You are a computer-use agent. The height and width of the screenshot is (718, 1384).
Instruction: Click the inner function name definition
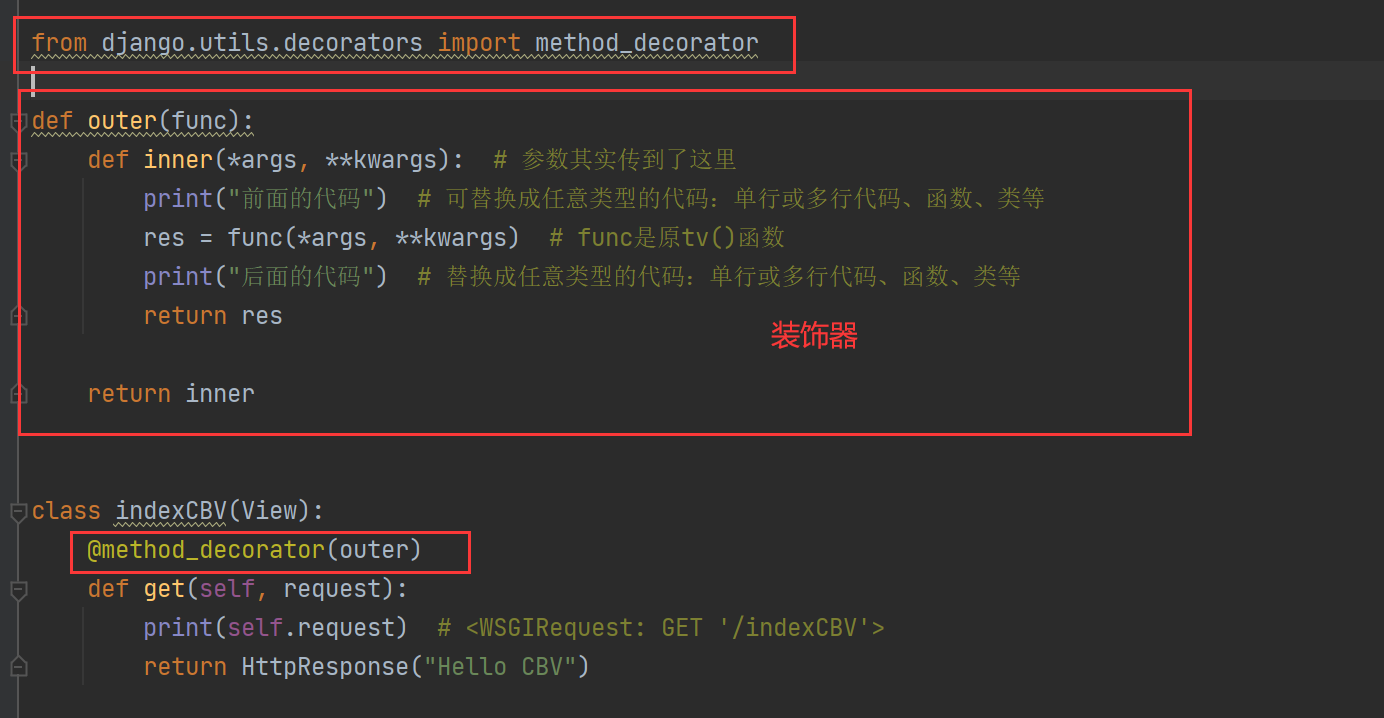[x=178, y=160]
